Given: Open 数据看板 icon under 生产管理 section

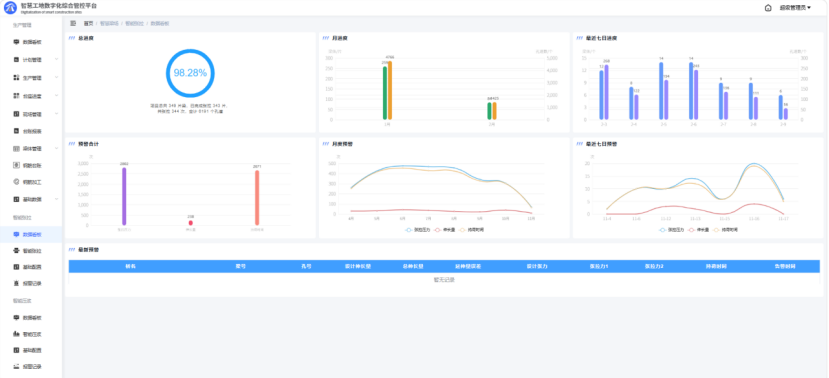Looking at the screenshot, I should (16, 42).
